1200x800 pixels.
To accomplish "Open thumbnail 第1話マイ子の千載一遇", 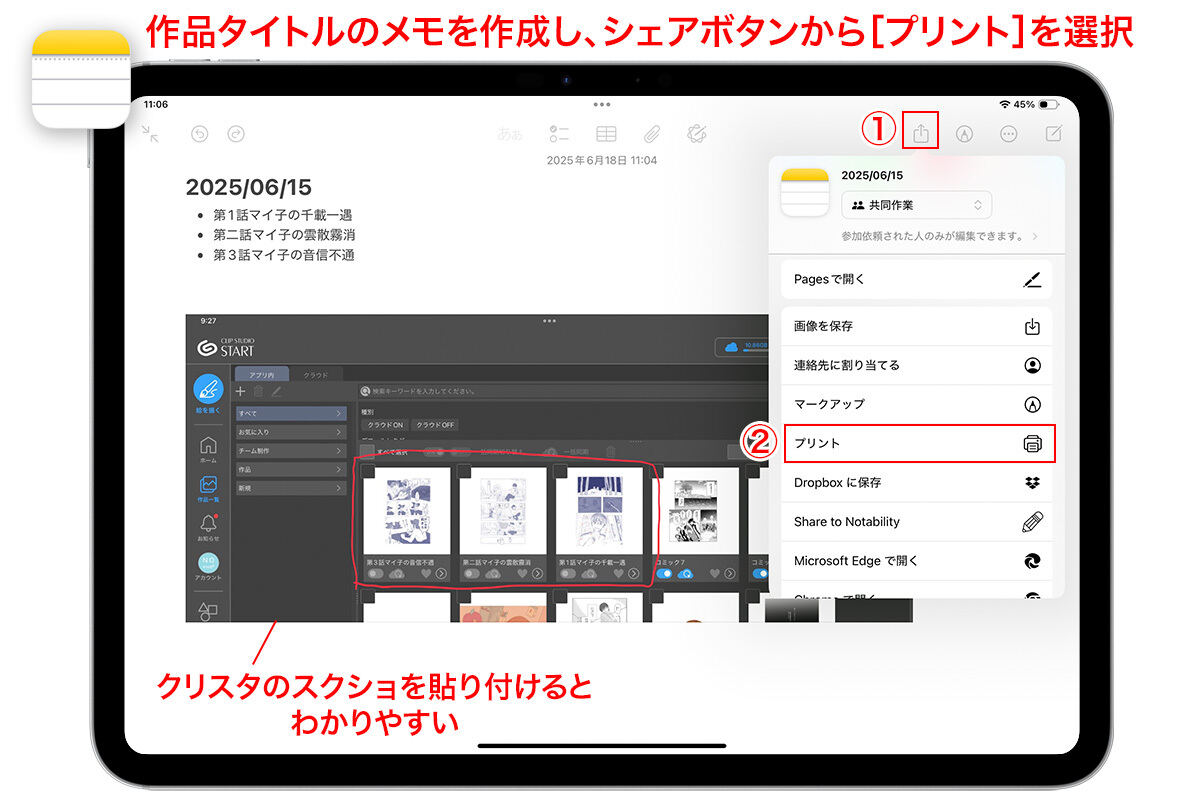I will click(x=599, y=510).
